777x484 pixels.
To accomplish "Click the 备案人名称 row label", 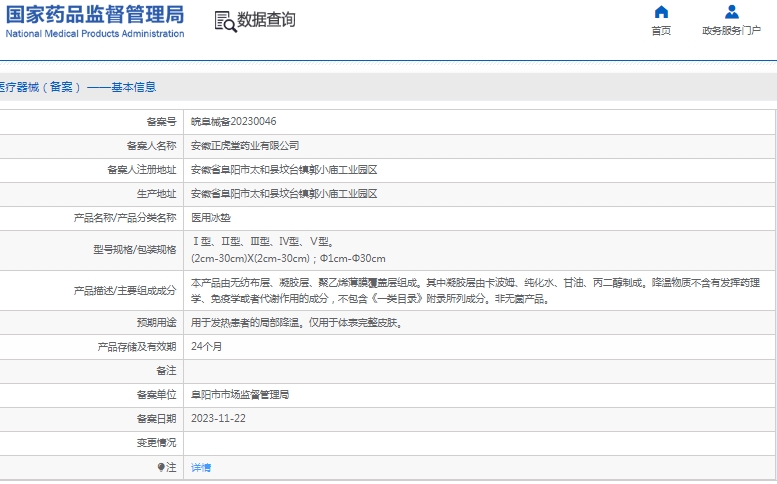I will [x=151, y=146].
